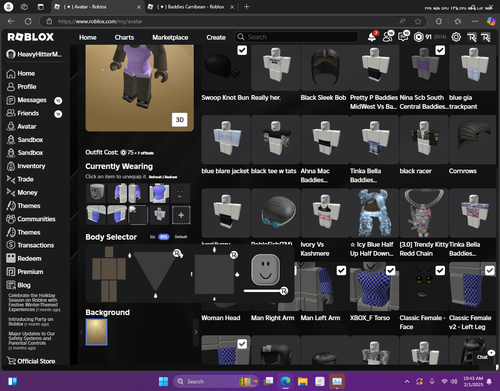Click the Refresh link under Currently Wearing
This screenshot has height=391, width=500.
click(x=155, y=177)
